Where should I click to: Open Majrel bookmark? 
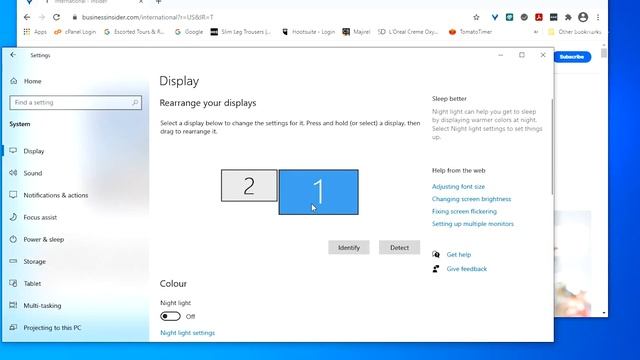(x=356, y=31)
